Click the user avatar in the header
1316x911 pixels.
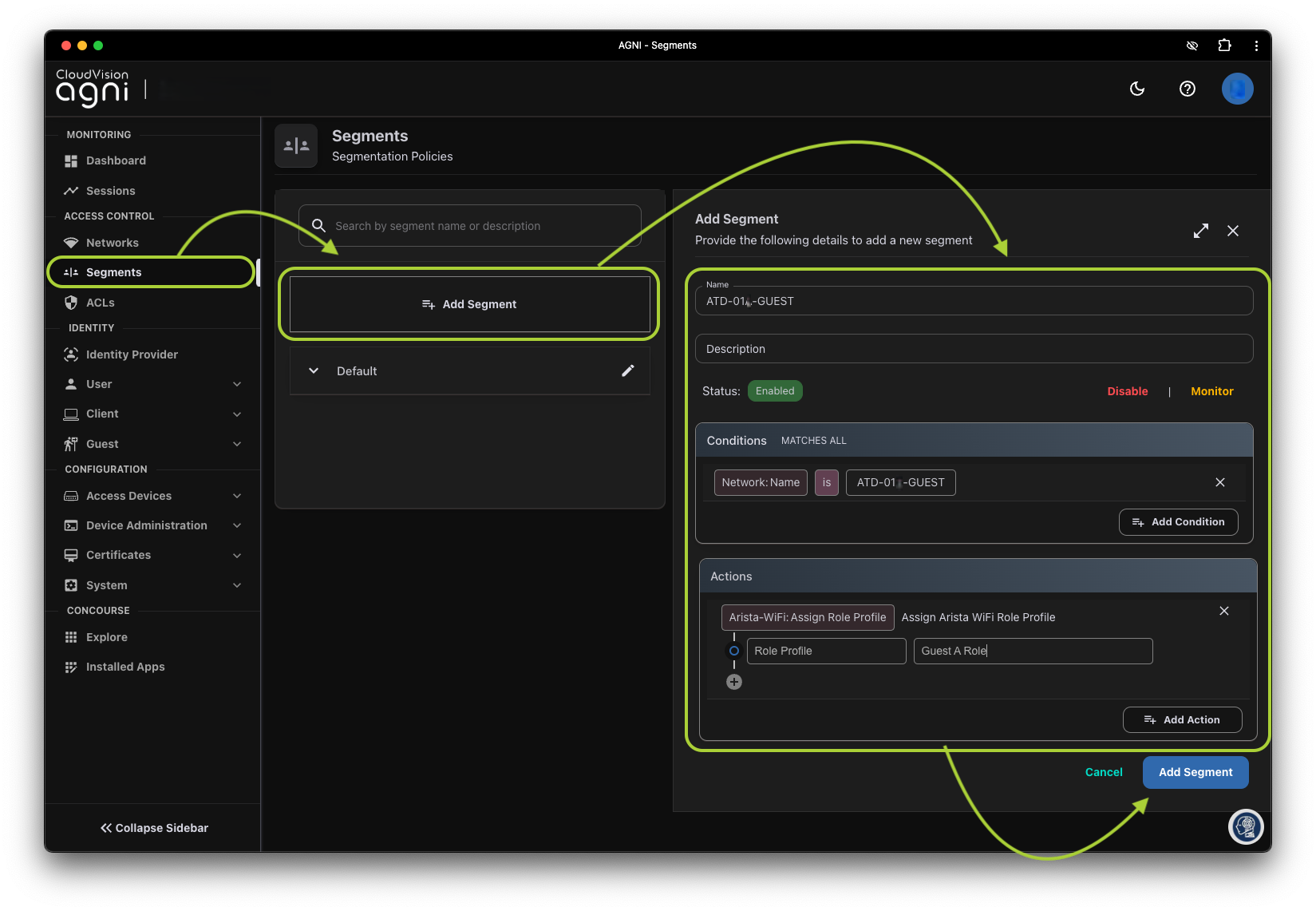[x=1237, y=89]
